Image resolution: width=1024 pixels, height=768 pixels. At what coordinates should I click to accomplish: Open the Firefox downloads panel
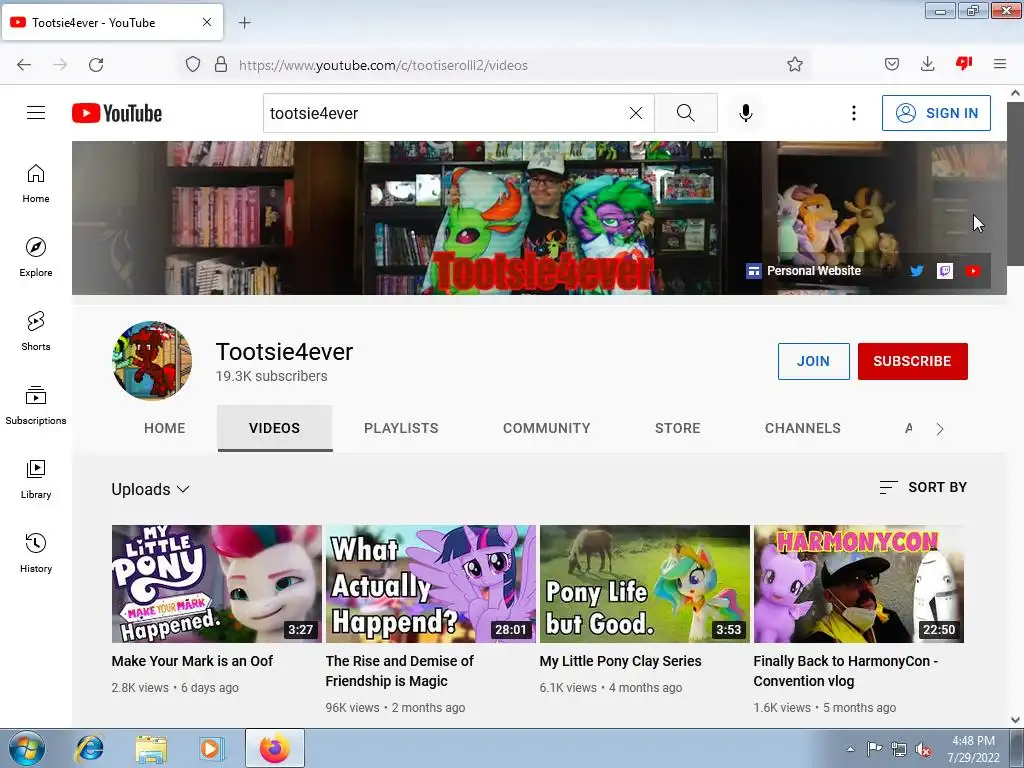(x=927, y=64)
